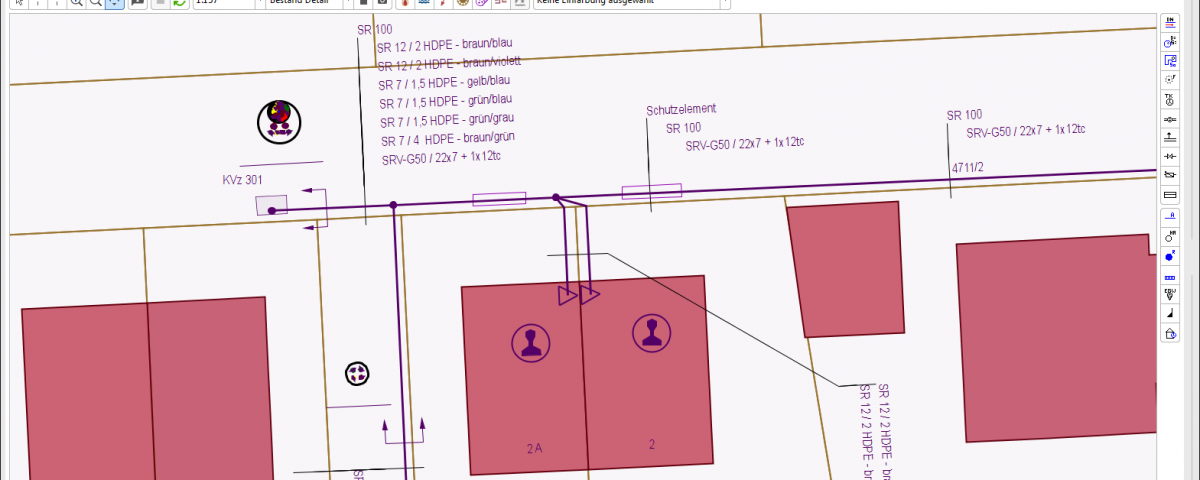Click the zoom-in magnifier tool
This screenshot has height=480, width=1200.
(x=76, y=3)
